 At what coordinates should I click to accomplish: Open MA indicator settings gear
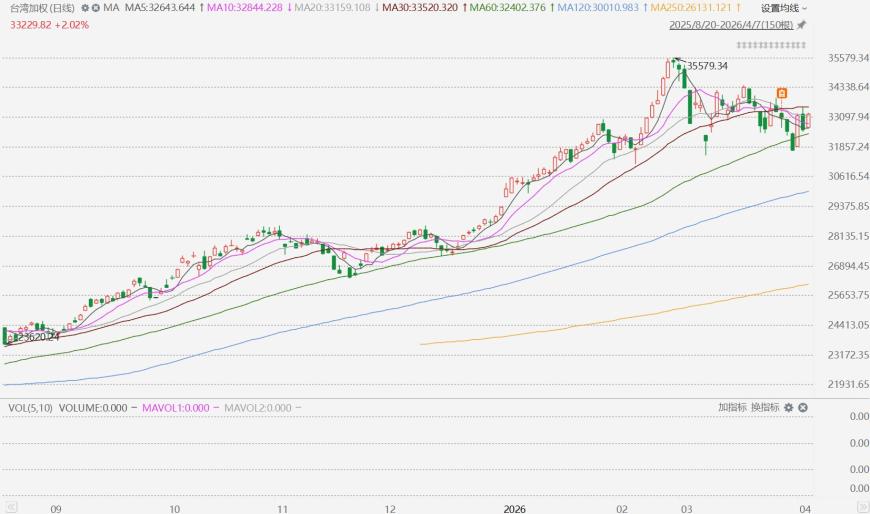[82, 8]
